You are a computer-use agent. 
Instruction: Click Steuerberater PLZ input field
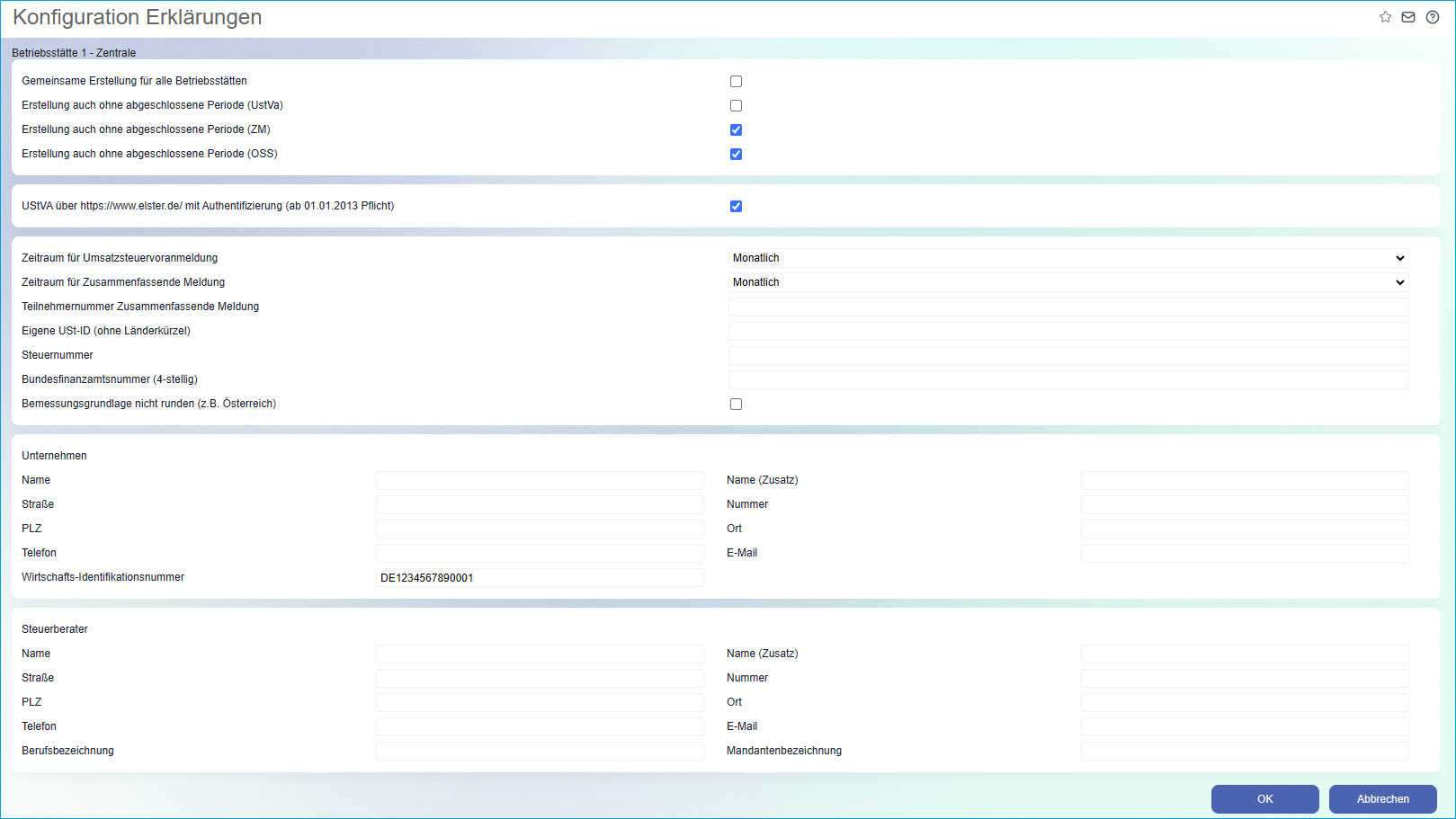pos(540,702)
